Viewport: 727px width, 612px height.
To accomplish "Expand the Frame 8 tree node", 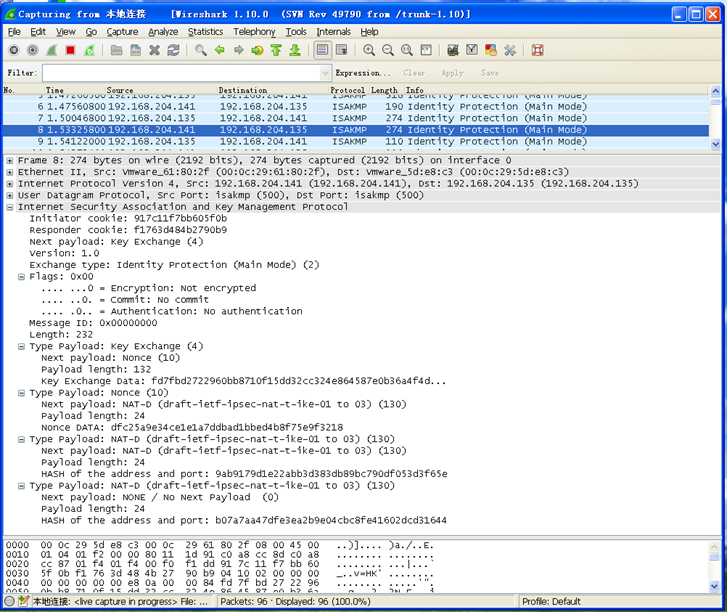I will (10, 160).
